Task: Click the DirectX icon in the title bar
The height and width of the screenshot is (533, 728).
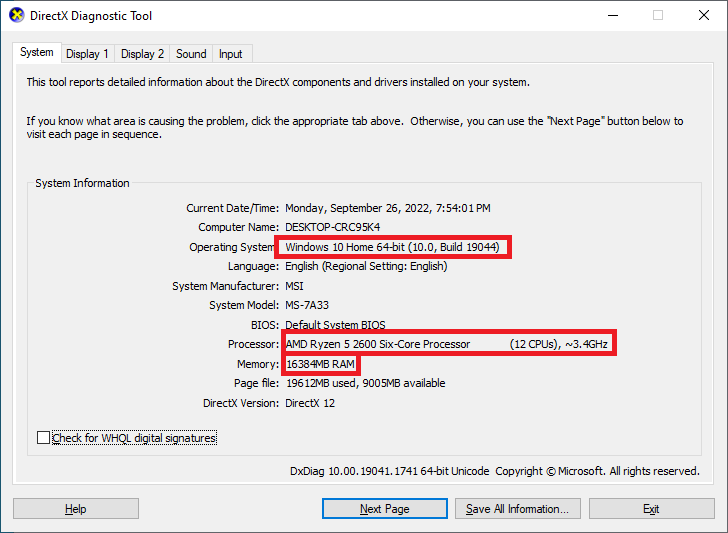Action: coord(16,16)
